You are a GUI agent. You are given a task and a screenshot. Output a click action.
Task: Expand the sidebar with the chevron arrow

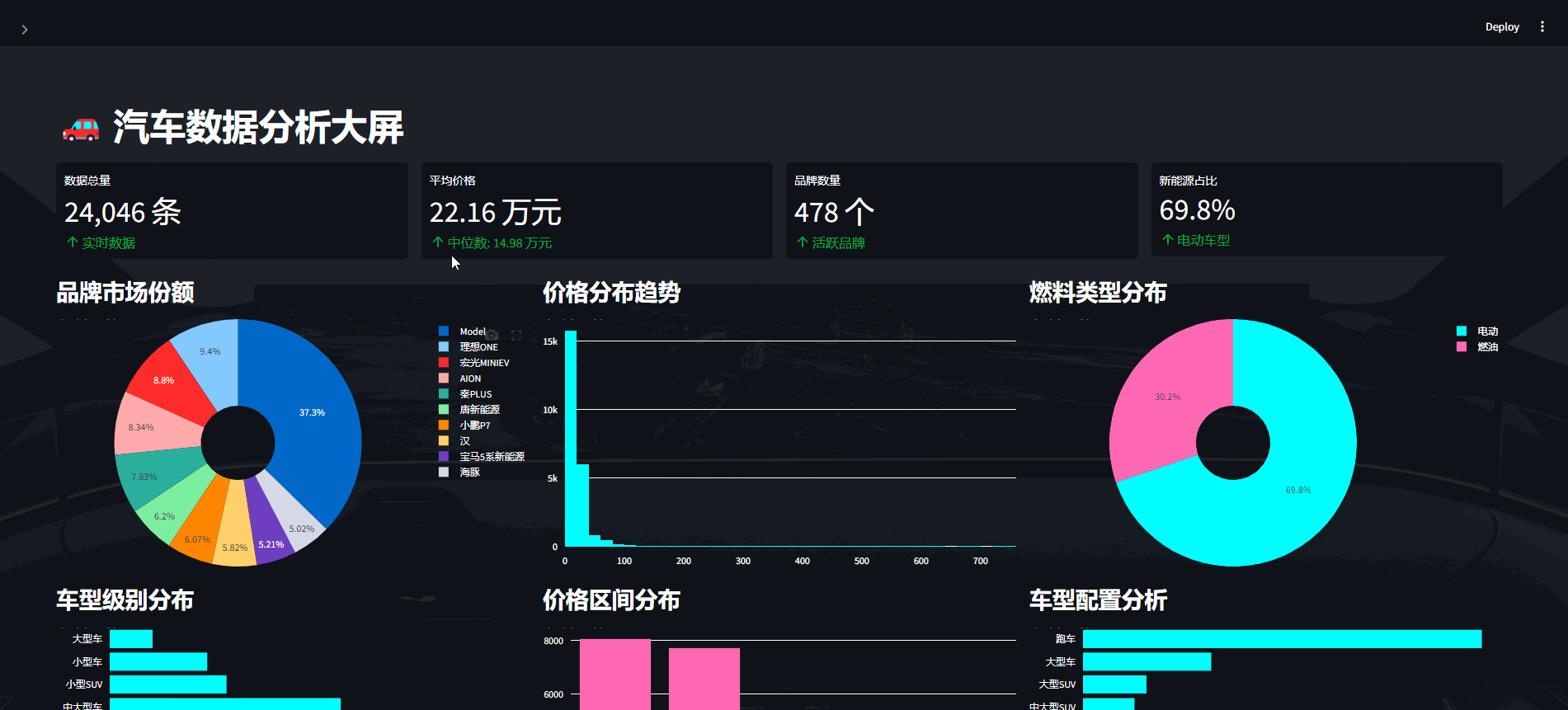25,30
